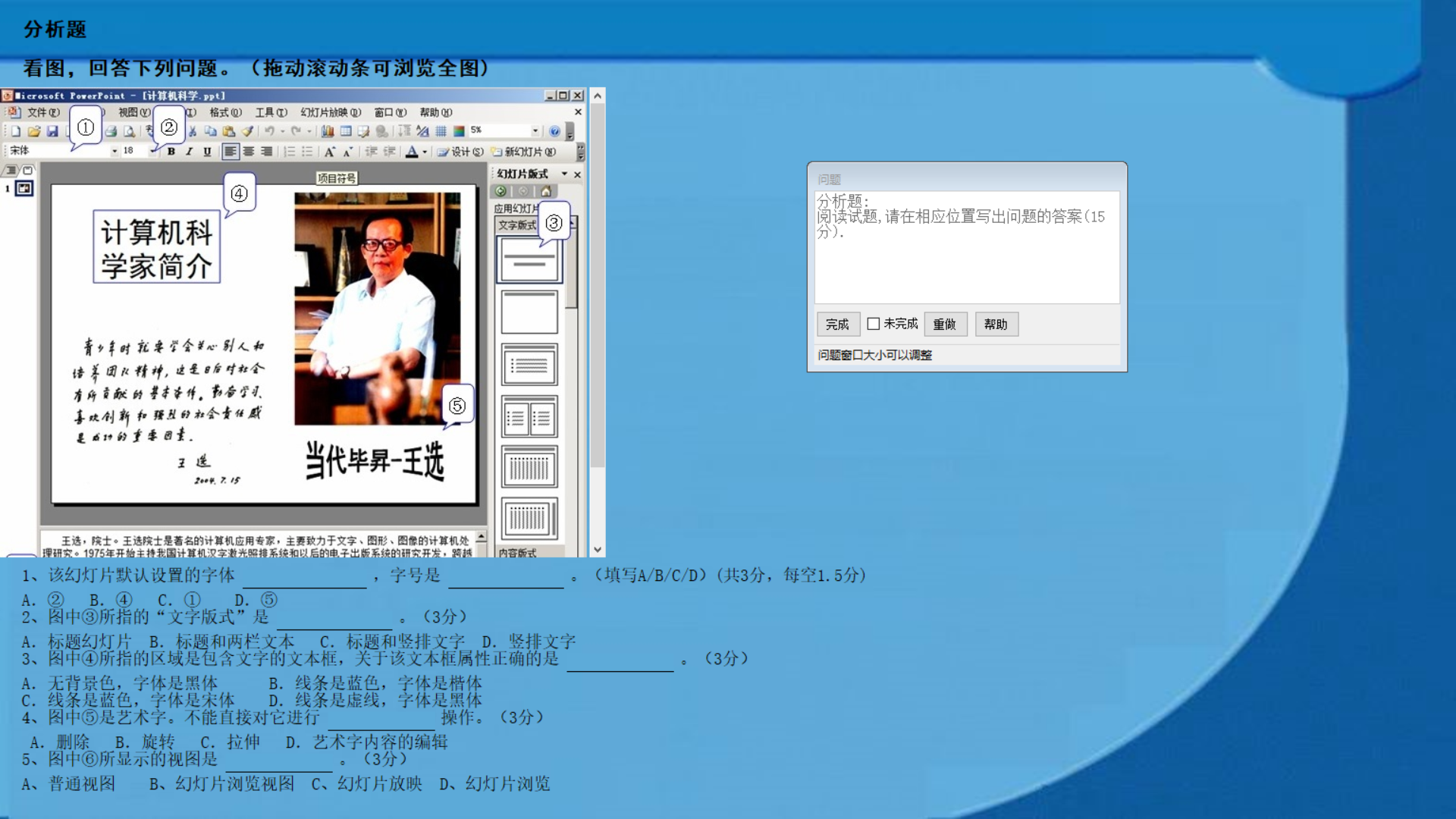Click the Increase Font Size icon
The width and height of the screenshot is (1456, 819).
329,152
